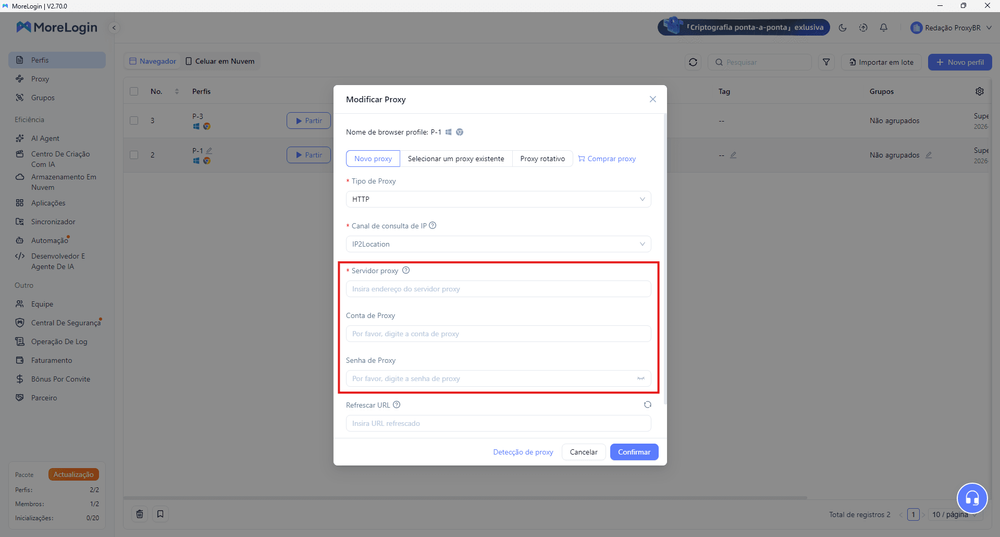Select the checkbox for profile row 2
The height and width of the screenshot is (537, 1000).
pyautogui.click(x=134, y=155)
